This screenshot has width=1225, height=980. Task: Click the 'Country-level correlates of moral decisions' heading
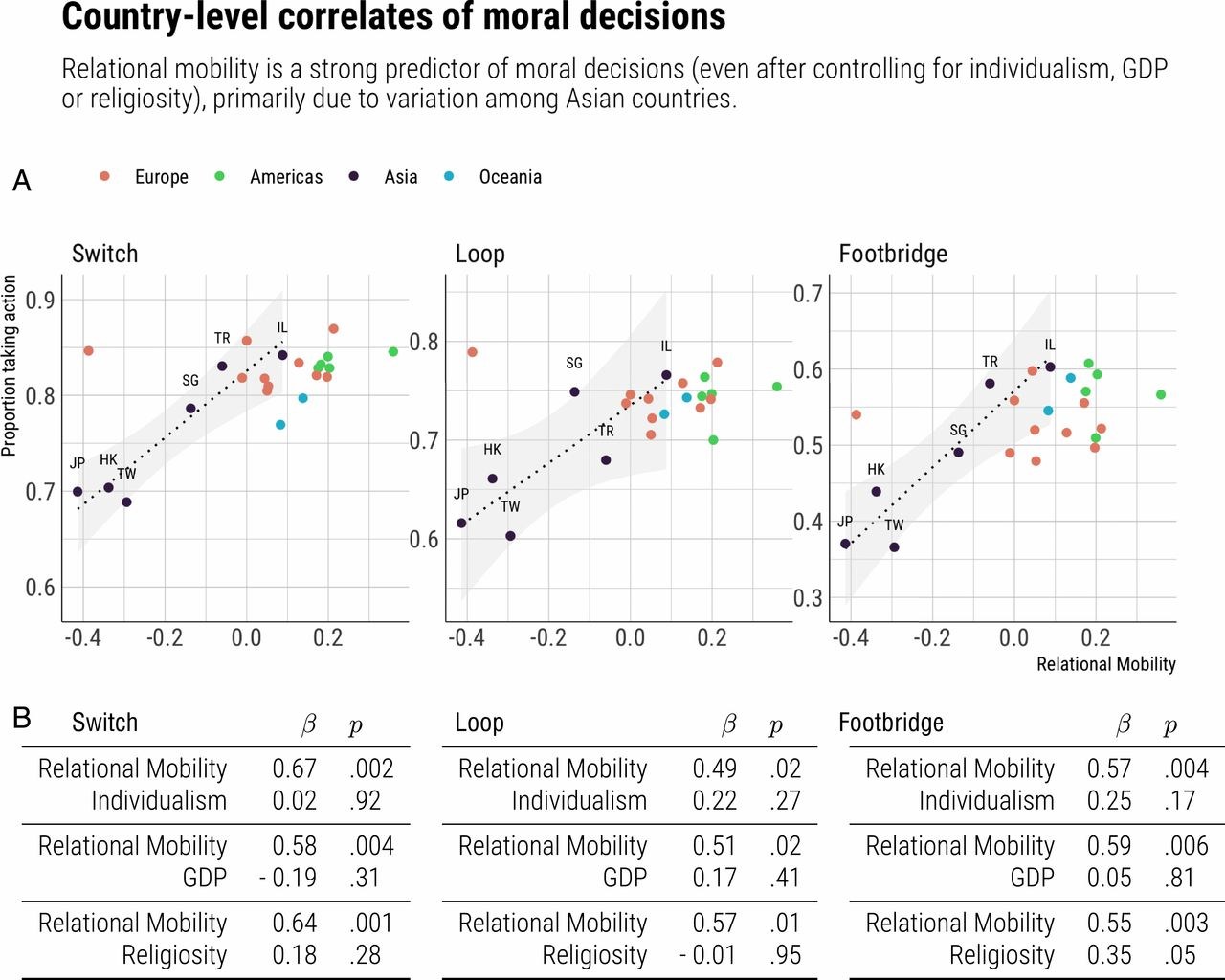pos(393,17)
